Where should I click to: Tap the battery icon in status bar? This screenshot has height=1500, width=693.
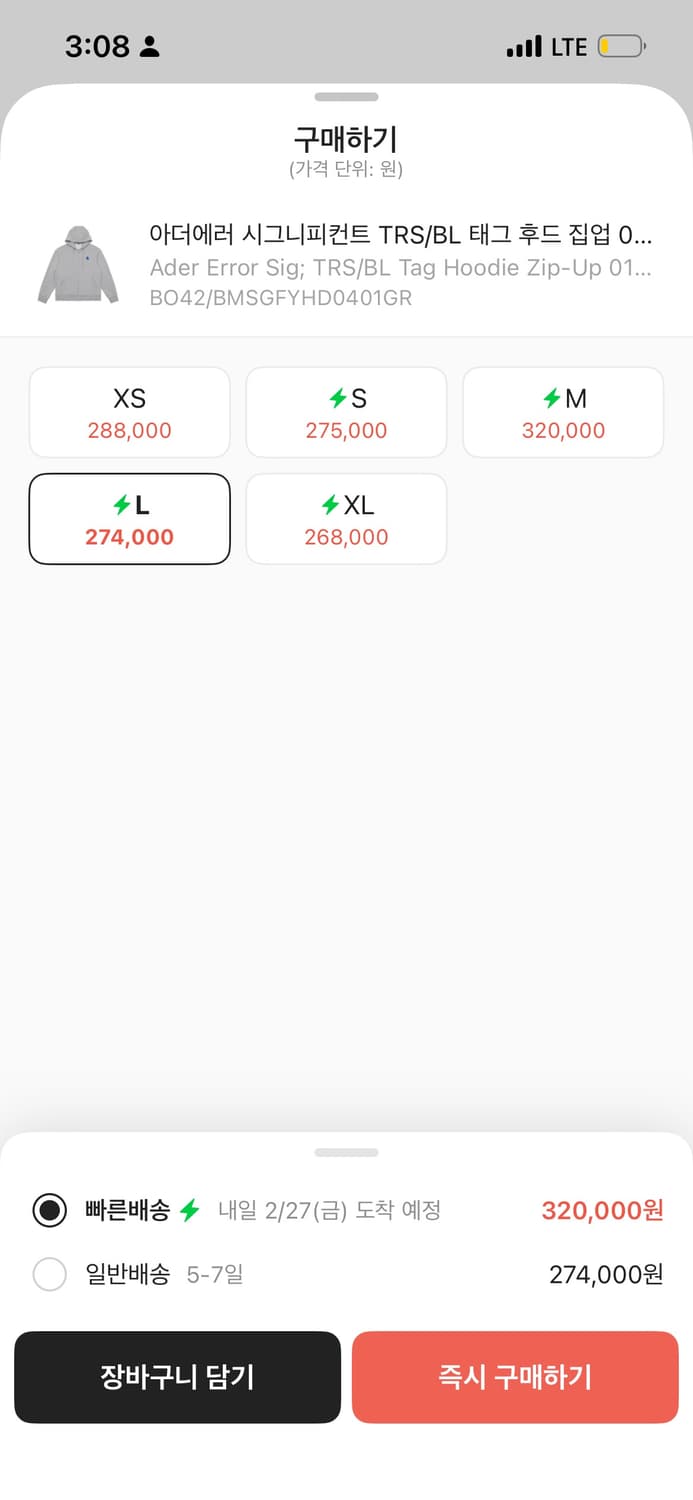click(621, 46)
